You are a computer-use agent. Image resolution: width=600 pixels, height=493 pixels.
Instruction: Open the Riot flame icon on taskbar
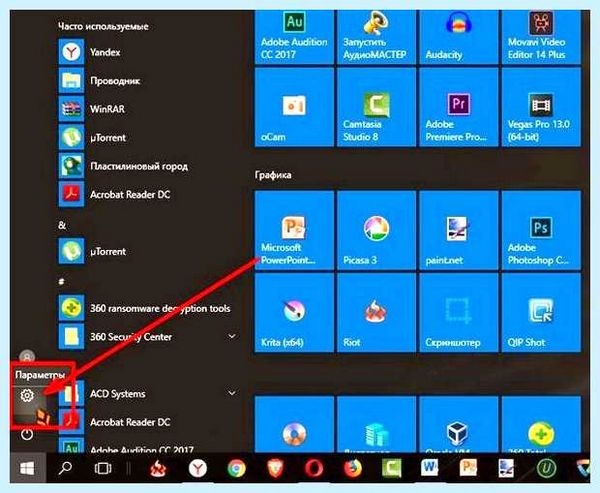pyautogui.click(x=158, y=469)
